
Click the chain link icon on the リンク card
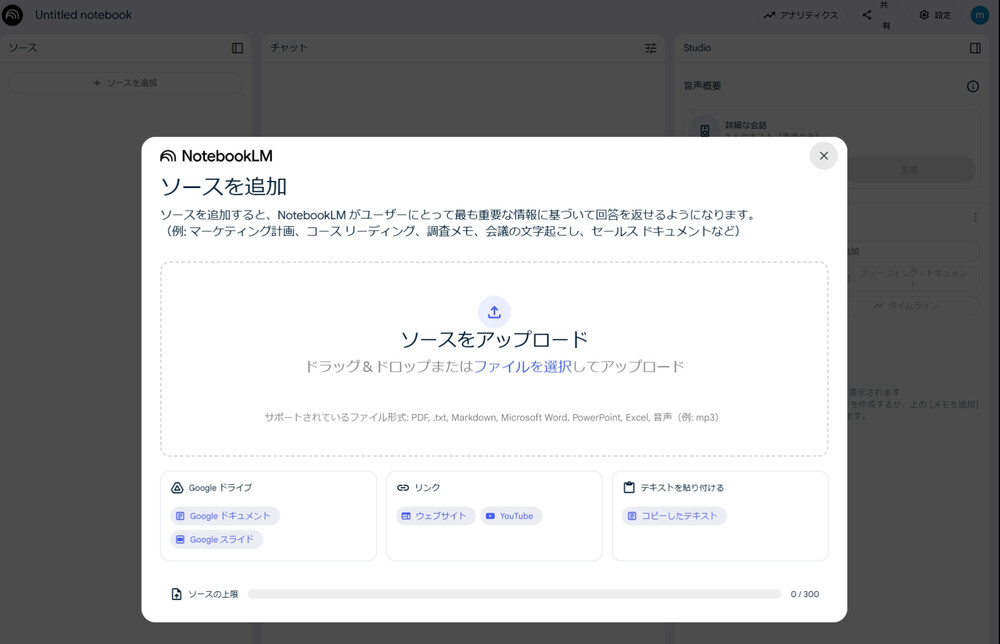[x=403, y=487]
